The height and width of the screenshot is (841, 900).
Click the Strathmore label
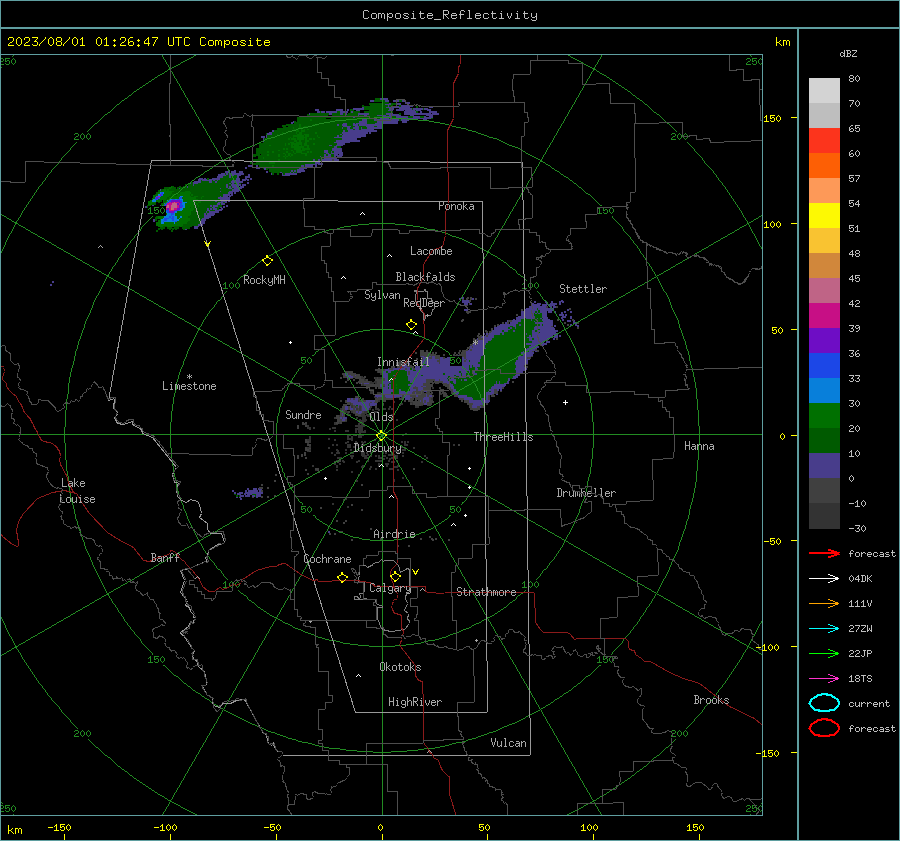point(487,592)
